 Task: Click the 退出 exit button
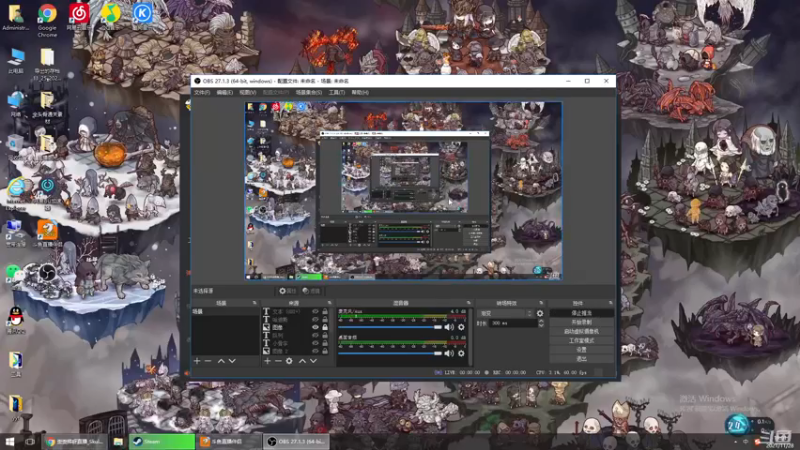tap(582, 359)
